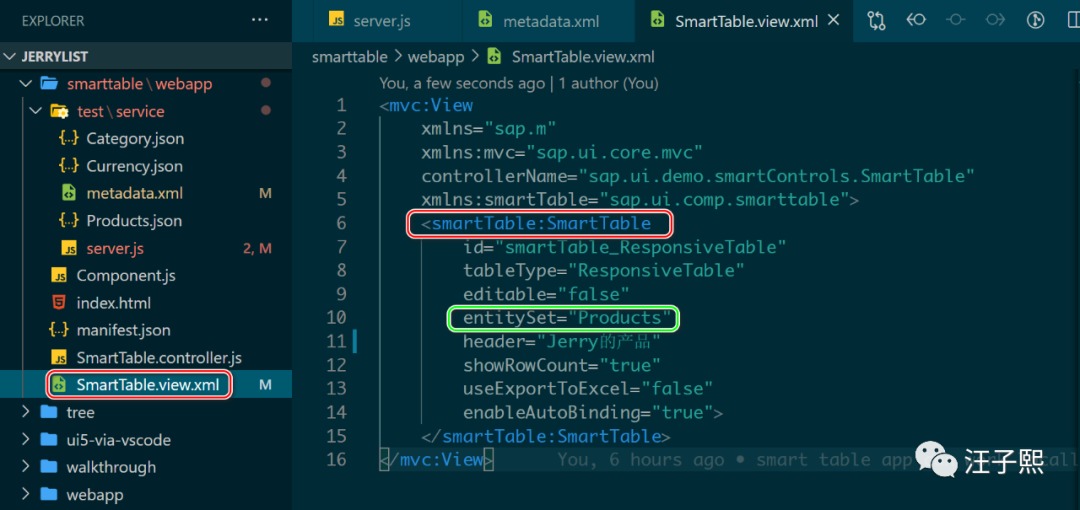The height and width of the screenshot is (510, 1080).
Task: Open manifest.json from the file tree
Action: pyautogui.click(x=123, y=330)
